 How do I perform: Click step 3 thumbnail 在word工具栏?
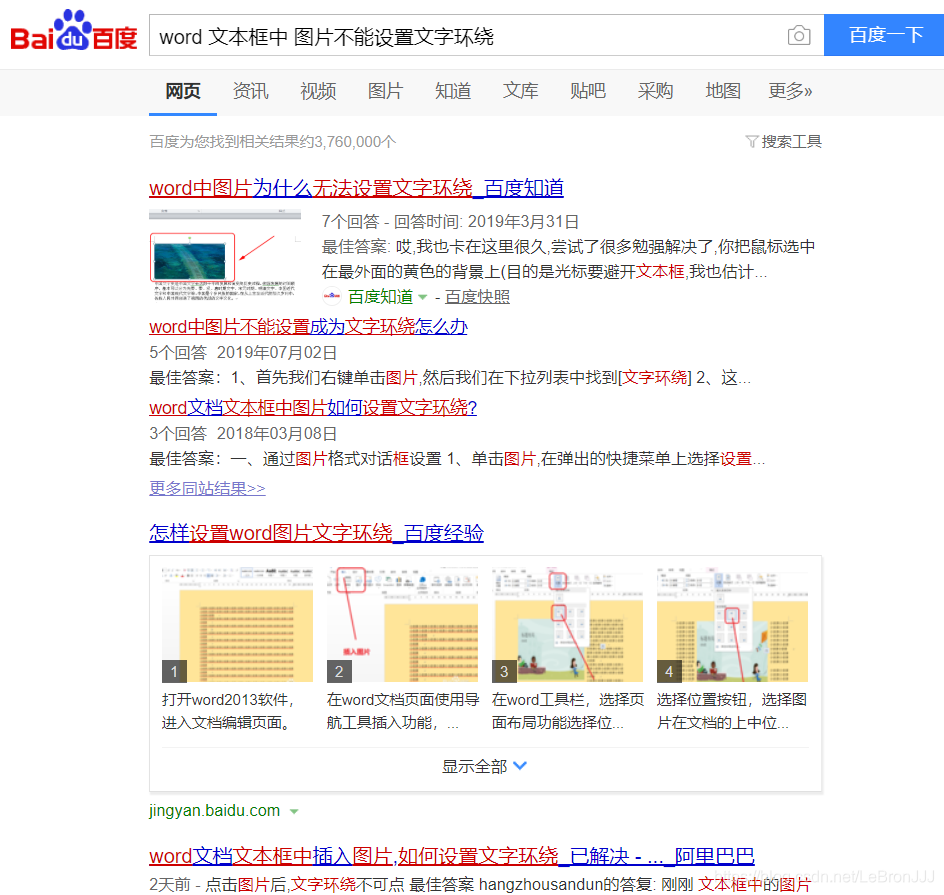tap(567, 624)
